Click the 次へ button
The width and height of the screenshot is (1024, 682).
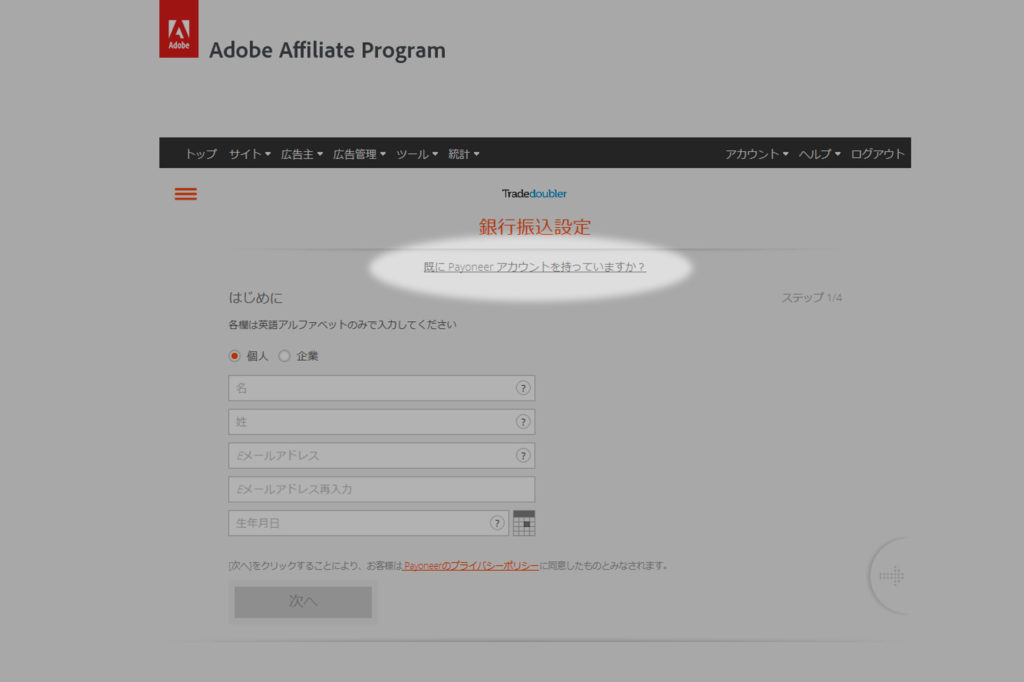pyautogui.click(x=303, y=602)
